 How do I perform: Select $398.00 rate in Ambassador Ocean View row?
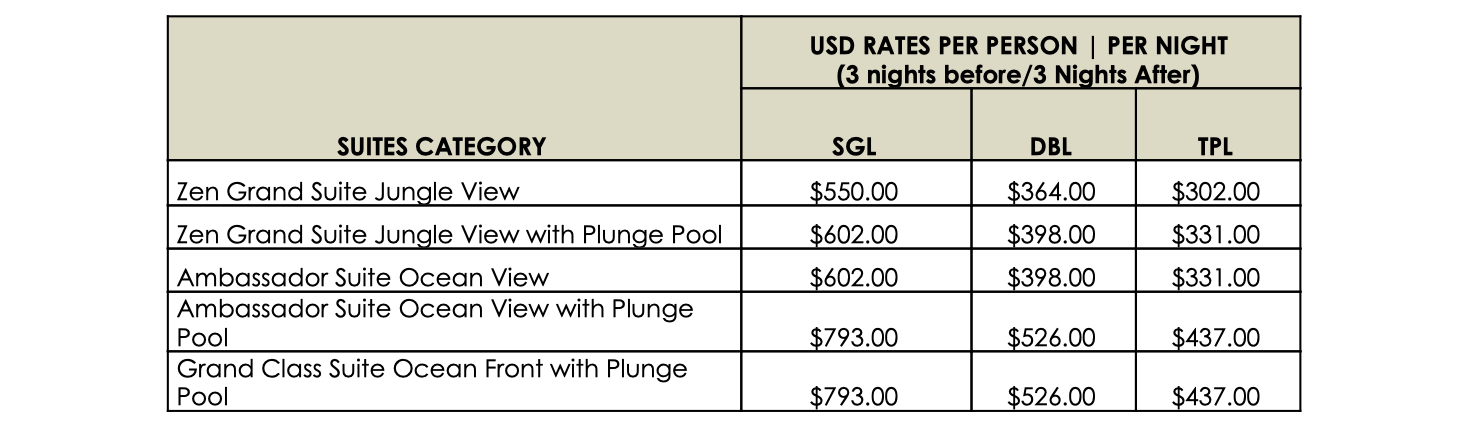point(1051,277)
